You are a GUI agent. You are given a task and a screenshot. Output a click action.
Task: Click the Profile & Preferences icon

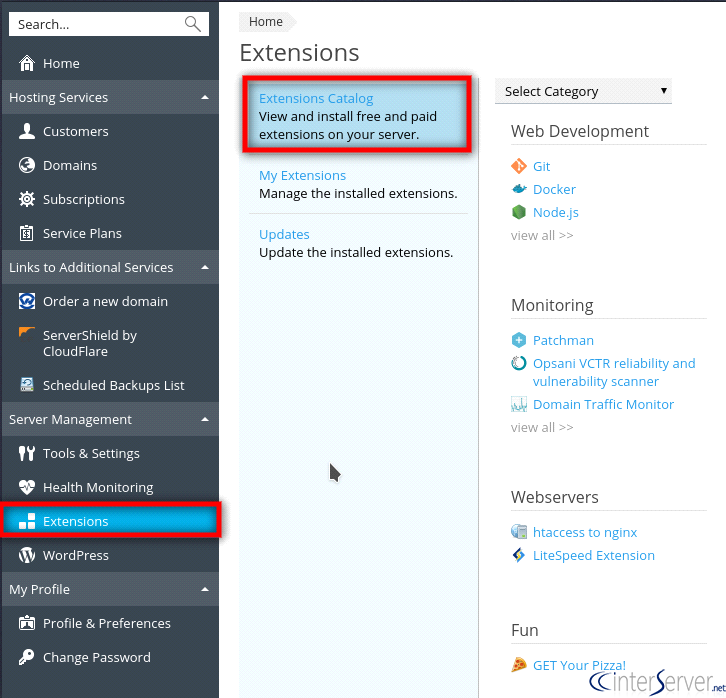click(27, 623)
